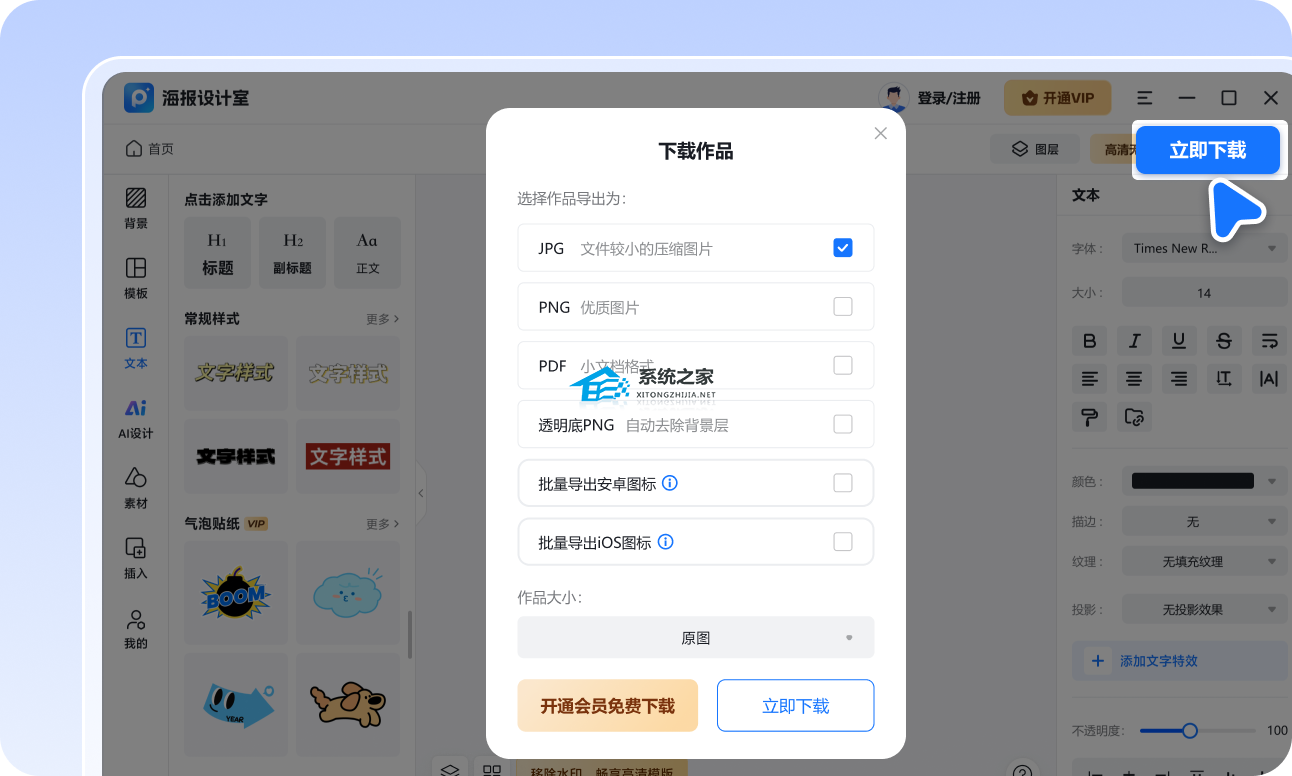Enable 批量导出iOS图标 checkbox
The height and width of the screenshot is (776, 1292).
[x=843, y=542]
